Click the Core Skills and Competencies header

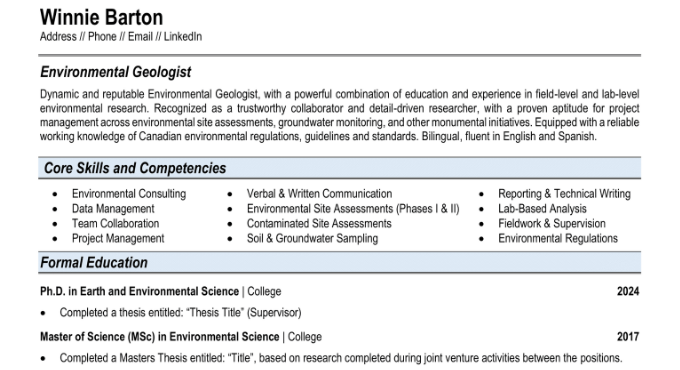(135, 168)
